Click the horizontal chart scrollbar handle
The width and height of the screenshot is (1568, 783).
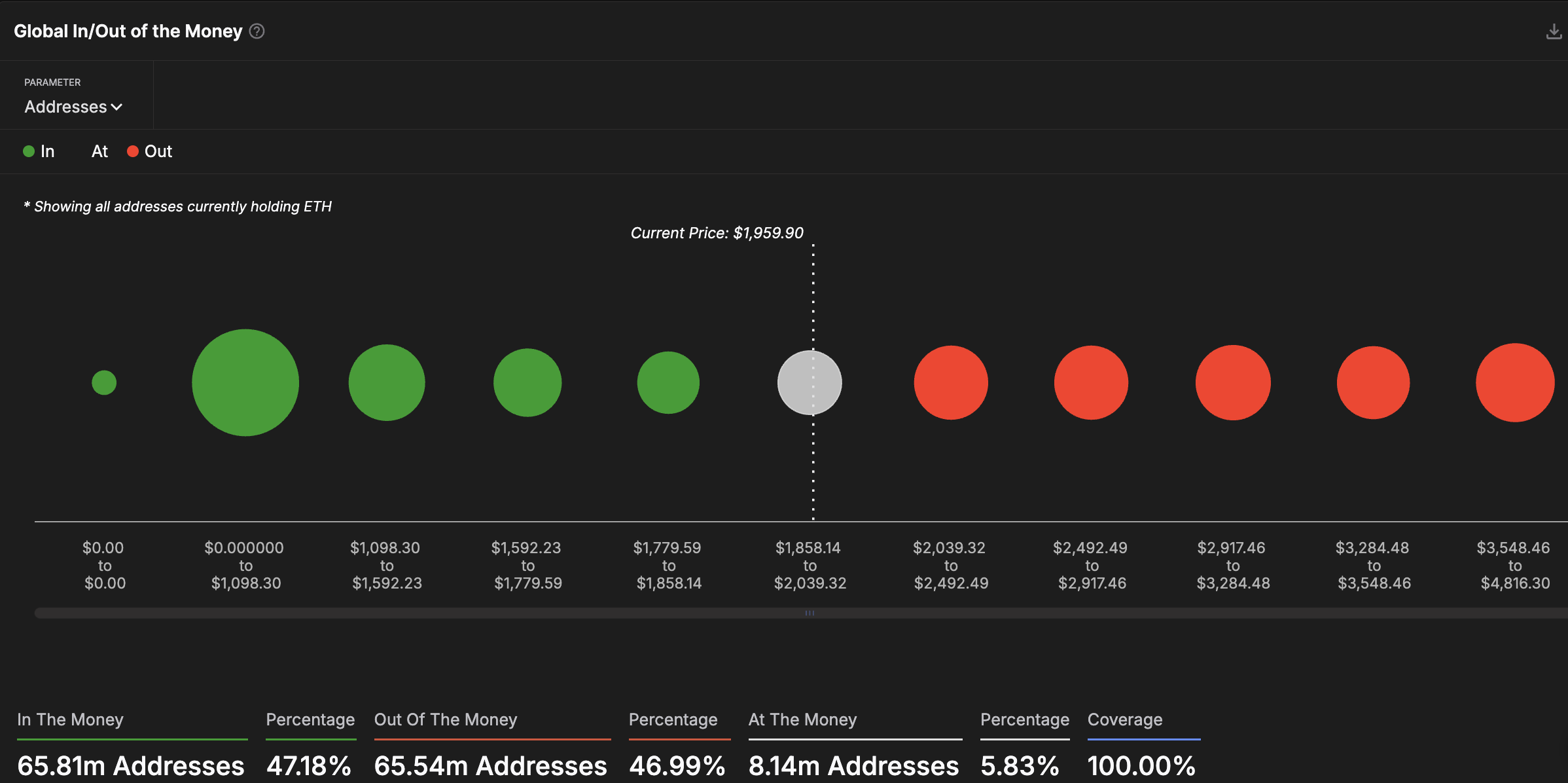point(810,613)
